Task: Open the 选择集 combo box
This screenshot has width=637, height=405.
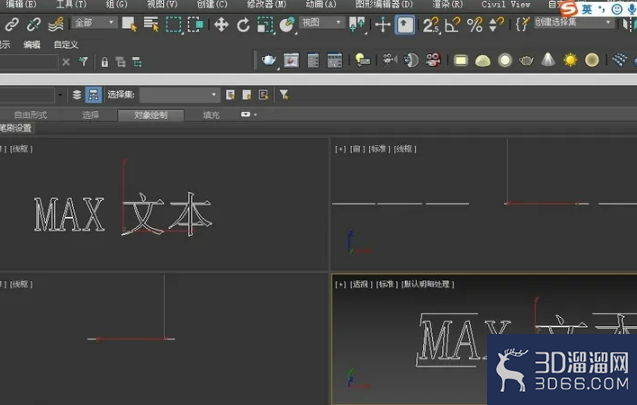Action: pos(180,95)
